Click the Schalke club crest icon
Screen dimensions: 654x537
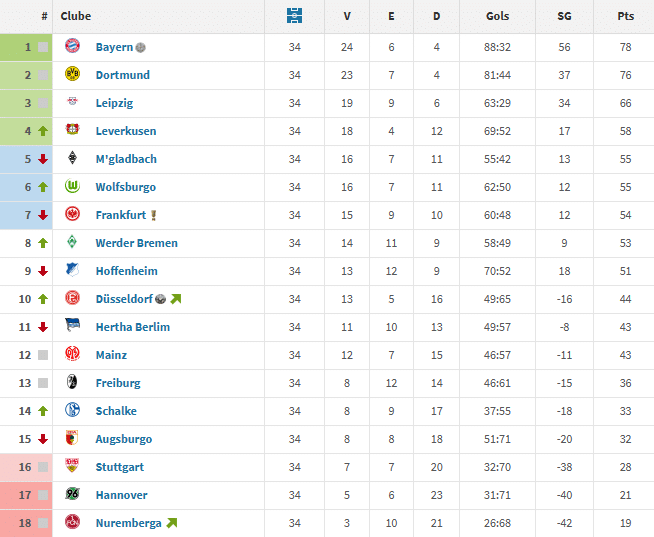click(x=72, y=411)
